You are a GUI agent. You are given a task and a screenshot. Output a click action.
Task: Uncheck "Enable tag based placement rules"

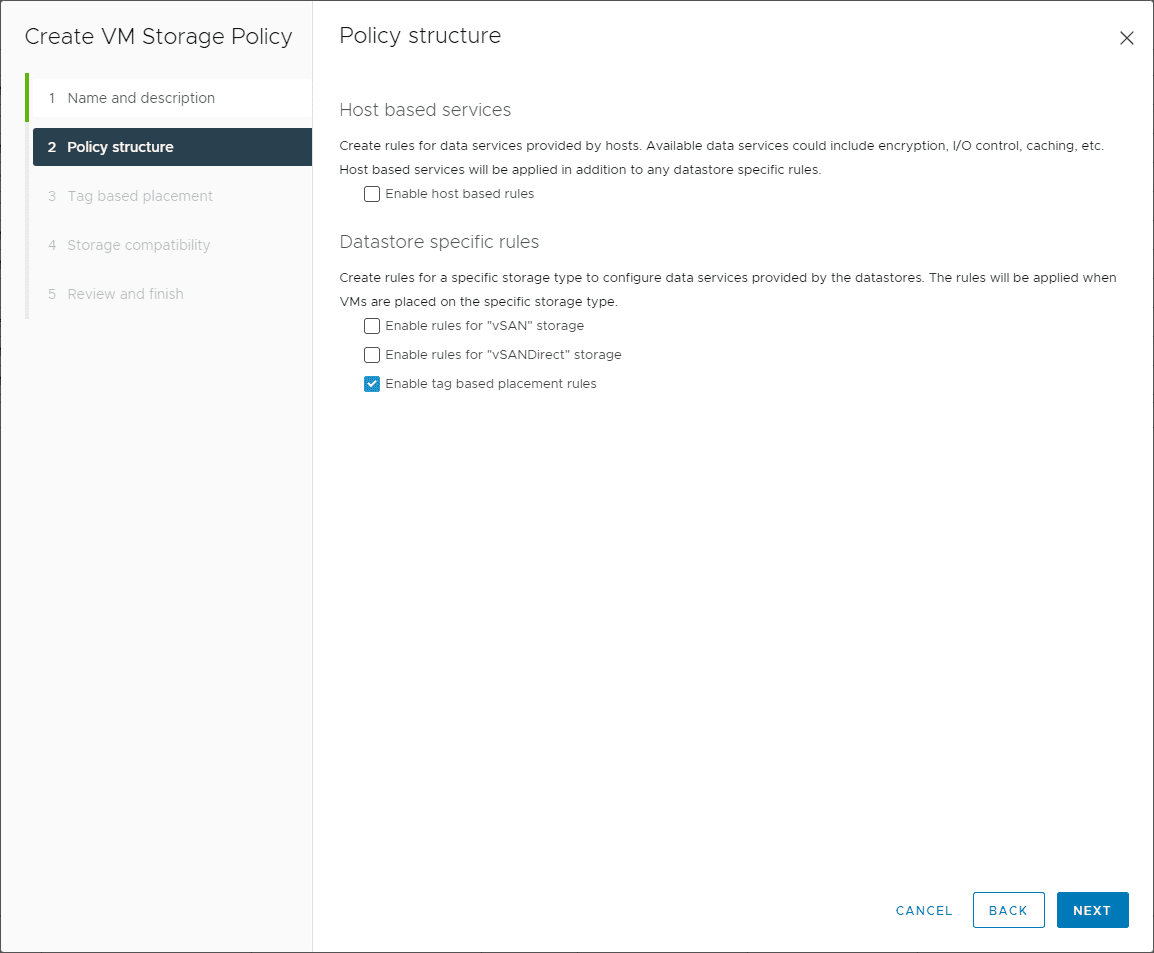pyautogui.click(x=372, y=383)
